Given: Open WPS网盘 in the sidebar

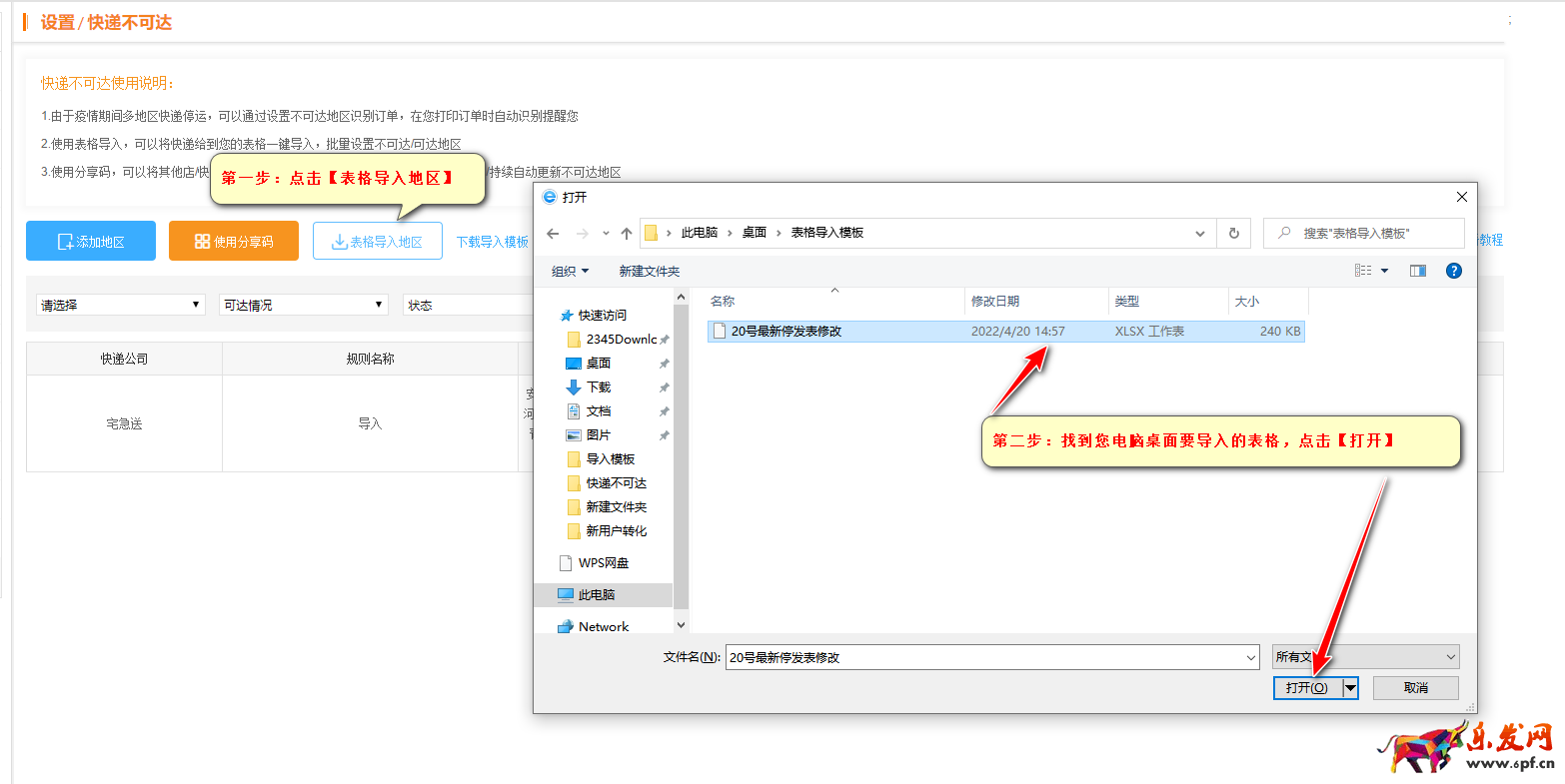Looking at the screenshot, I should click(x=603, y=563).
